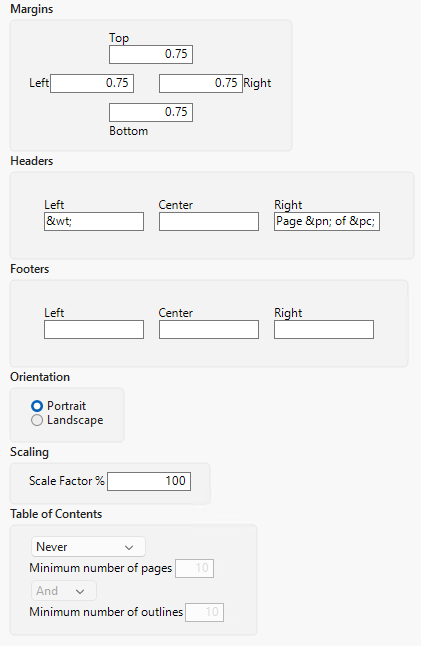The height and width of the screenshot is (646, 421).
Task: Click the Scale Factor % label
Action: pyautogui.click(x=67, y=481)
